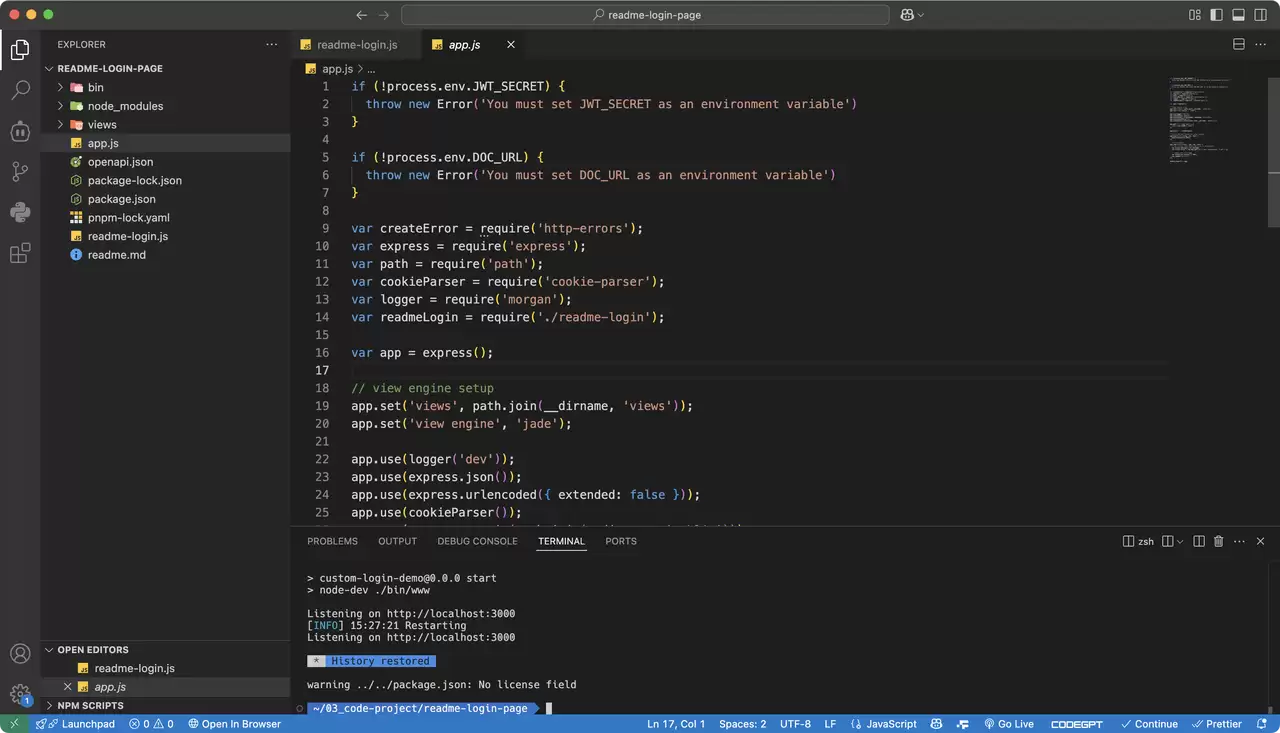Open the Manage gear icon
Image resolution: width=1280 pixels, height=733 pixels.
pyautogui.click(x=20, y=694)
